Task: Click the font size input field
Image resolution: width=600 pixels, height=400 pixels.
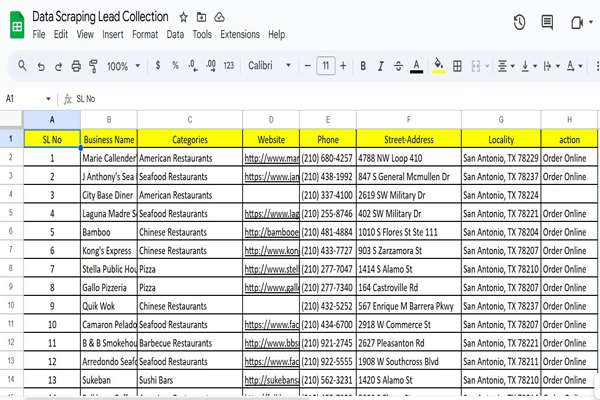Action: (325, 66)
